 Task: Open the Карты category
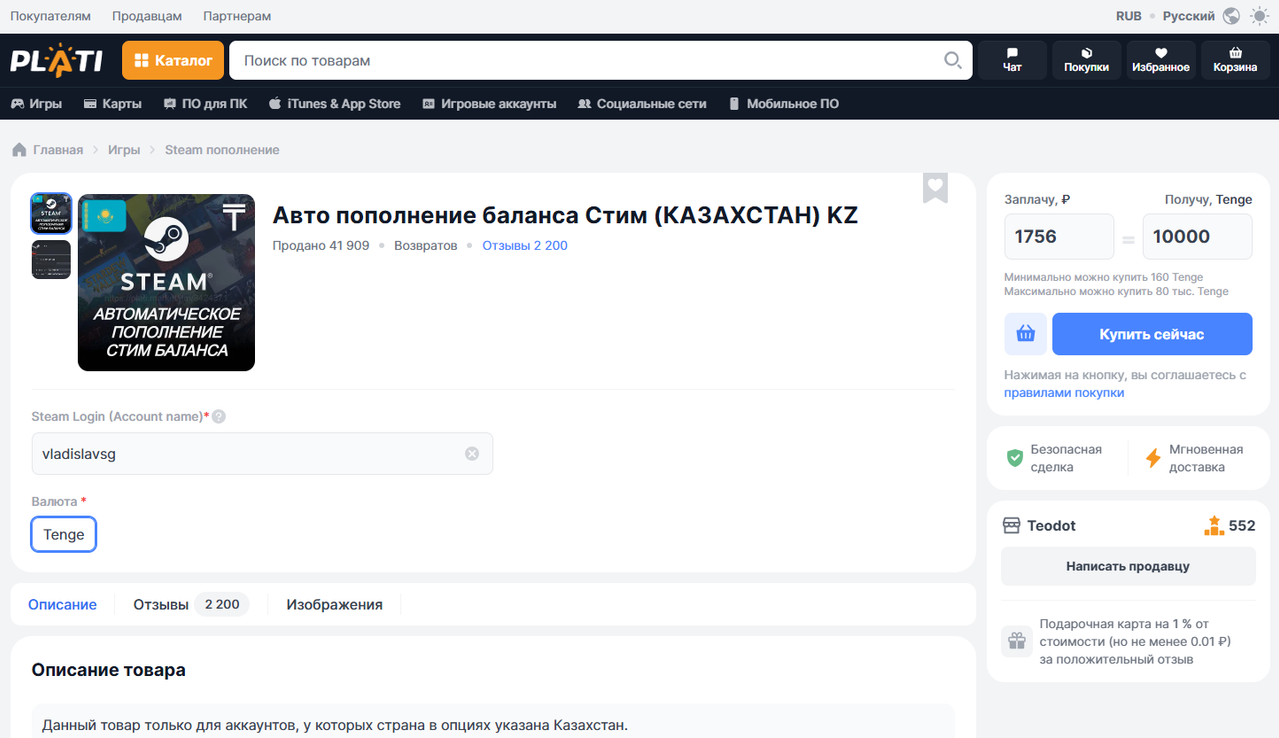pyautogui.click(x=112, y=103)
